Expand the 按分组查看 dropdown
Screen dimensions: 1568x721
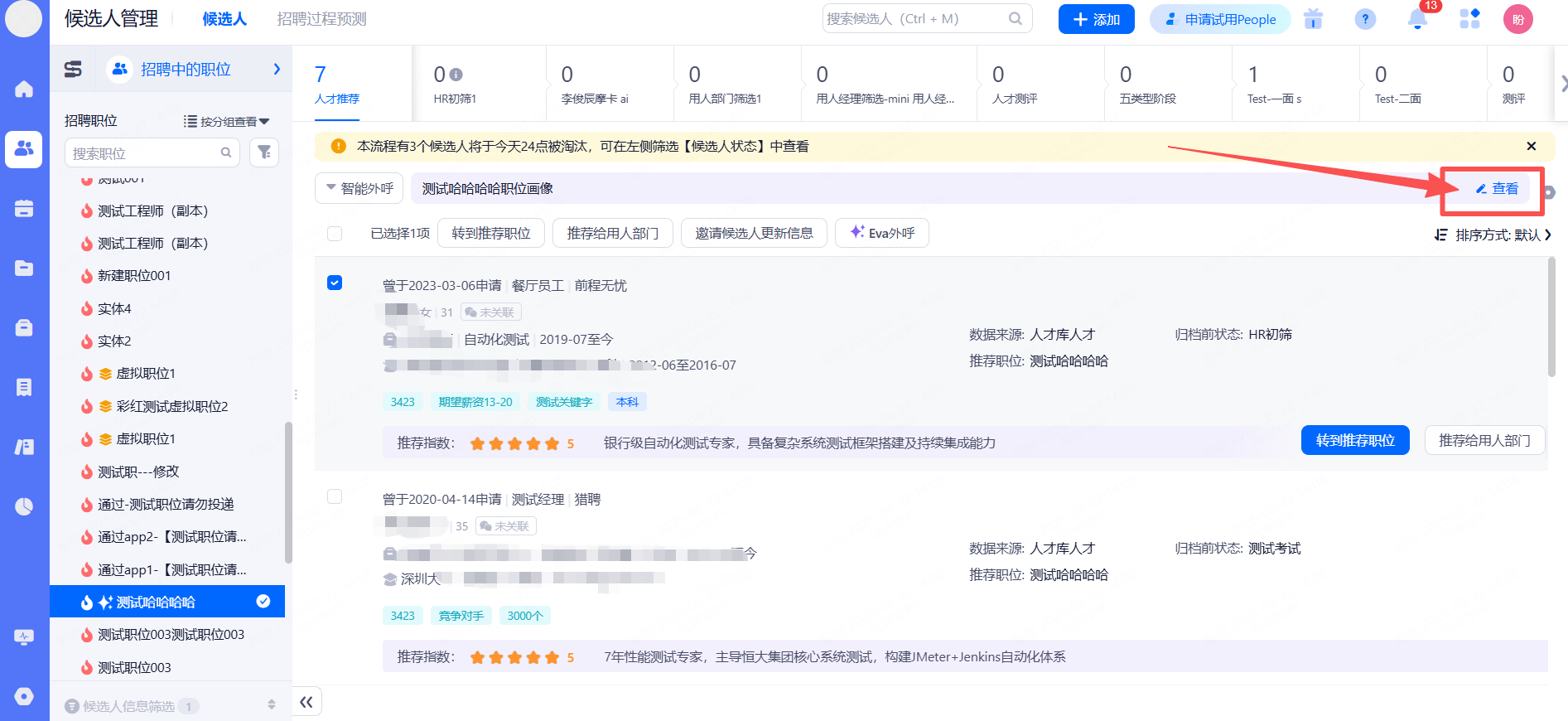[227, 122]
